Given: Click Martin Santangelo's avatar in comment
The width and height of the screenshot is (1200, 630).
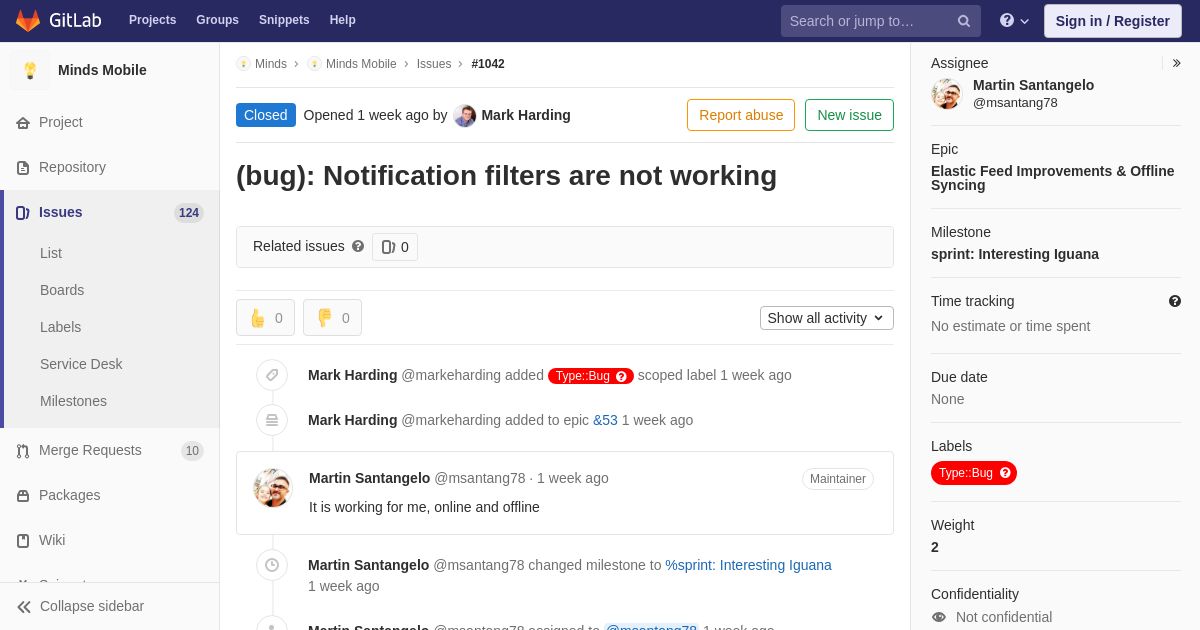Looking at the screenshot, I should (x=272, y=488).
